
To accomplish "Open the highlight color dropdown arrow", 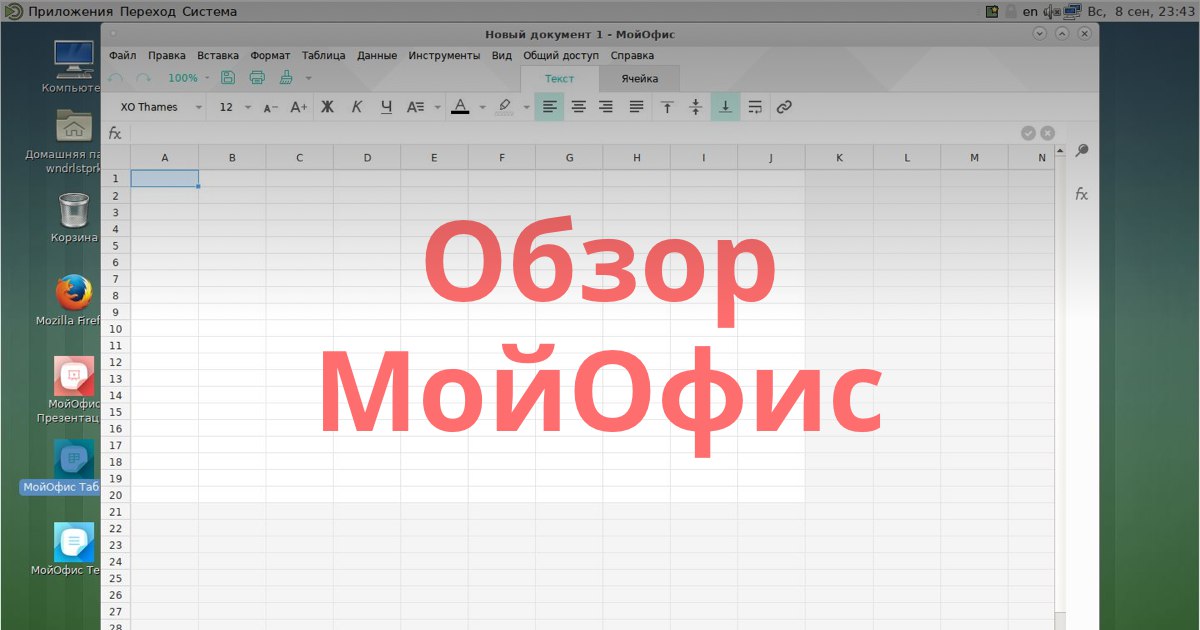I will (x=526, y=107).
